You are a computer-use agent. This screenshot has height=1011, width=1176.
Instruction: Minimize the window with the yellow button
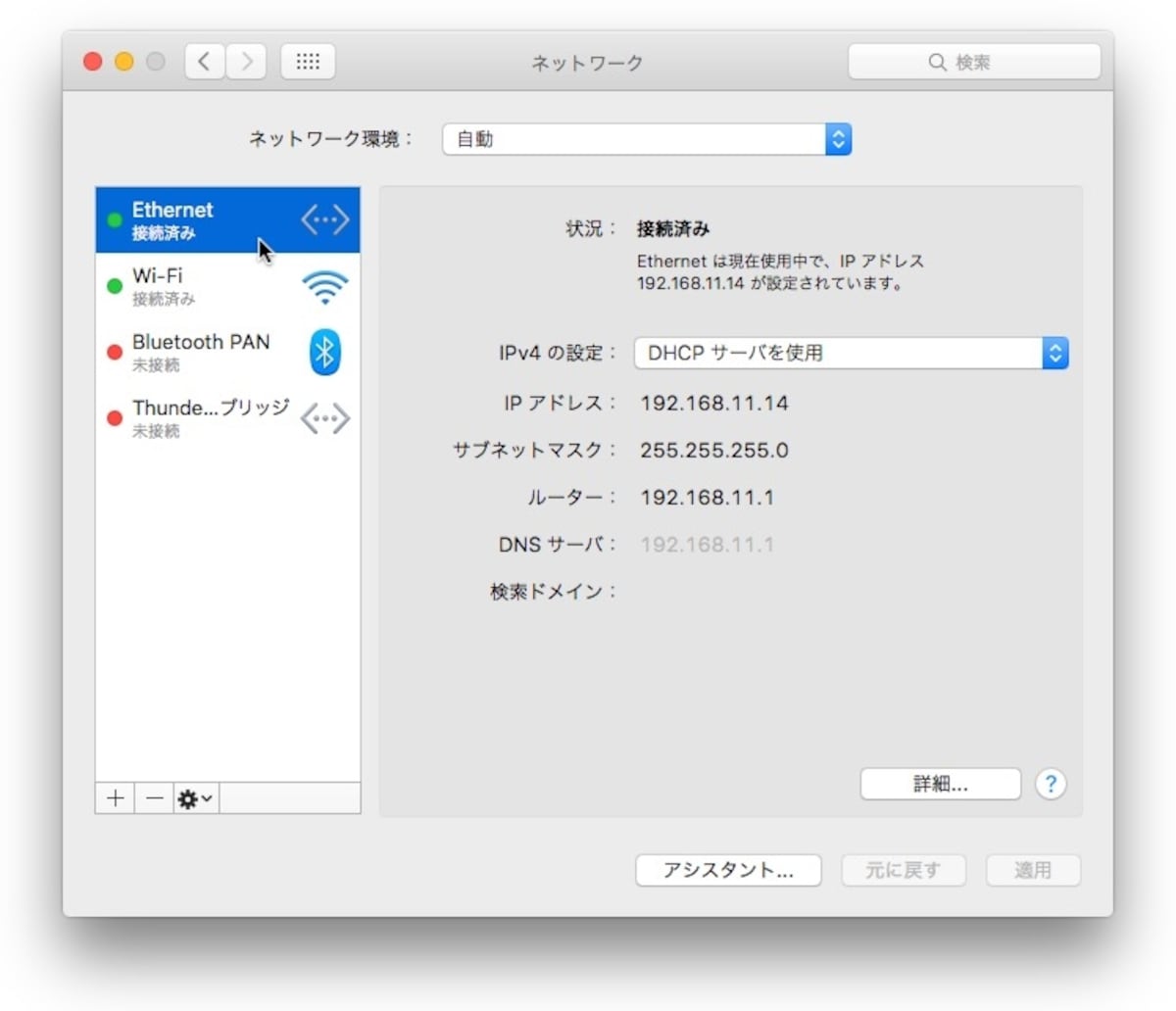tap(124, 62)
